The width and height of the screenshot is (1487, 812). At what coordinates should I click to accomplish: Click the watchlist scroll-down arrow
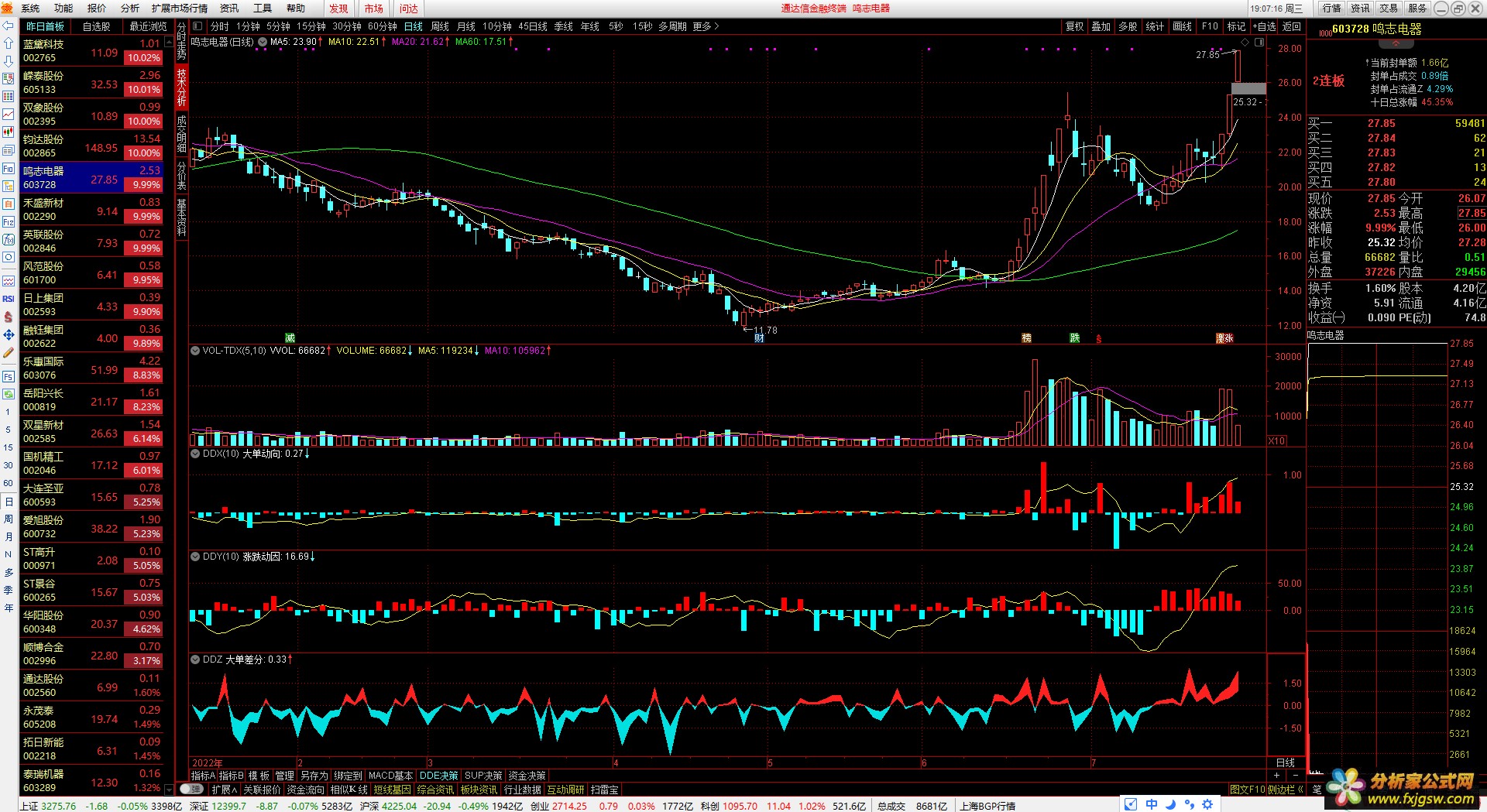tap(170, 790)
